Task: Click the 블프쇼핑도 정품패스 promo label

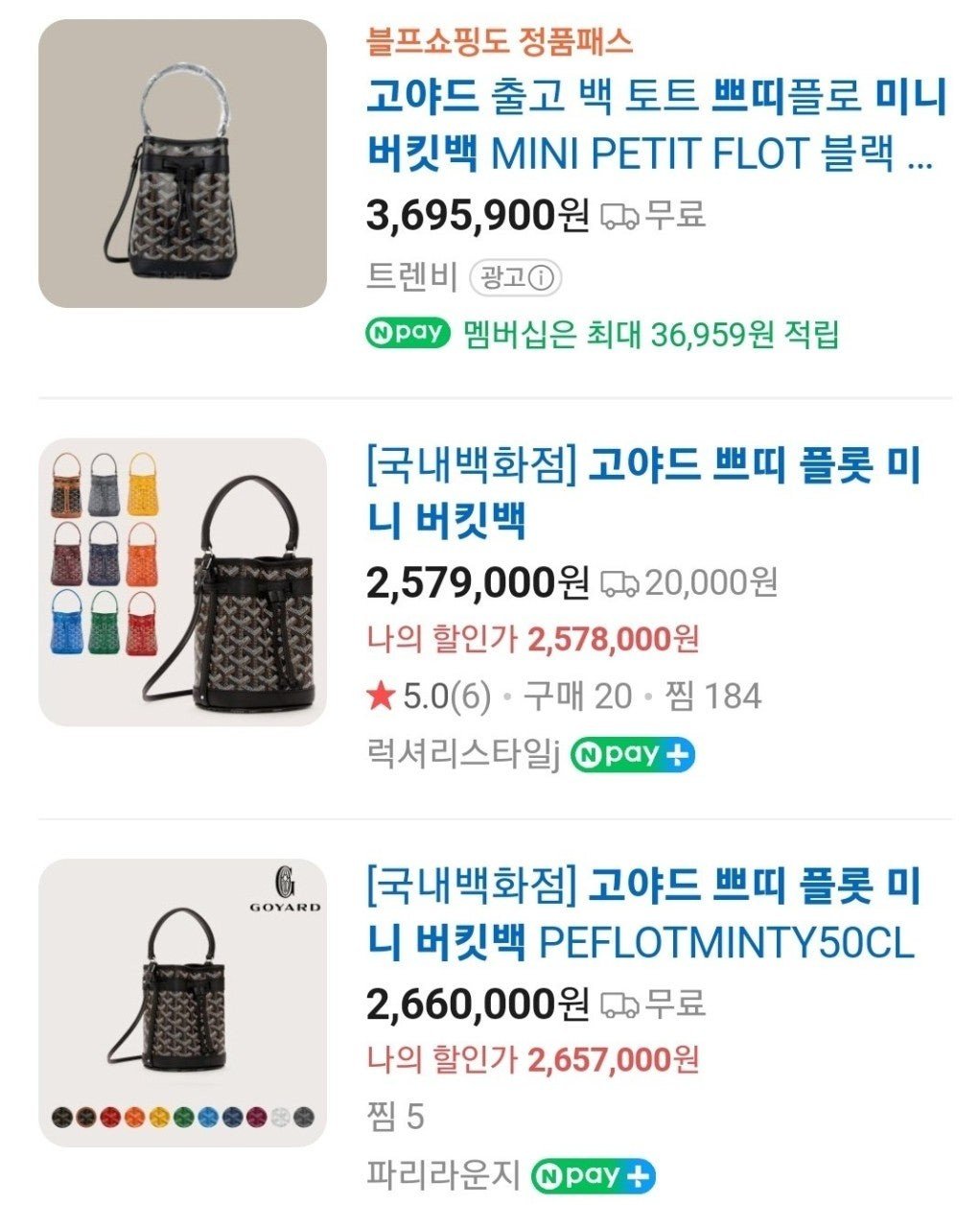Action: [x=500, y=42]
